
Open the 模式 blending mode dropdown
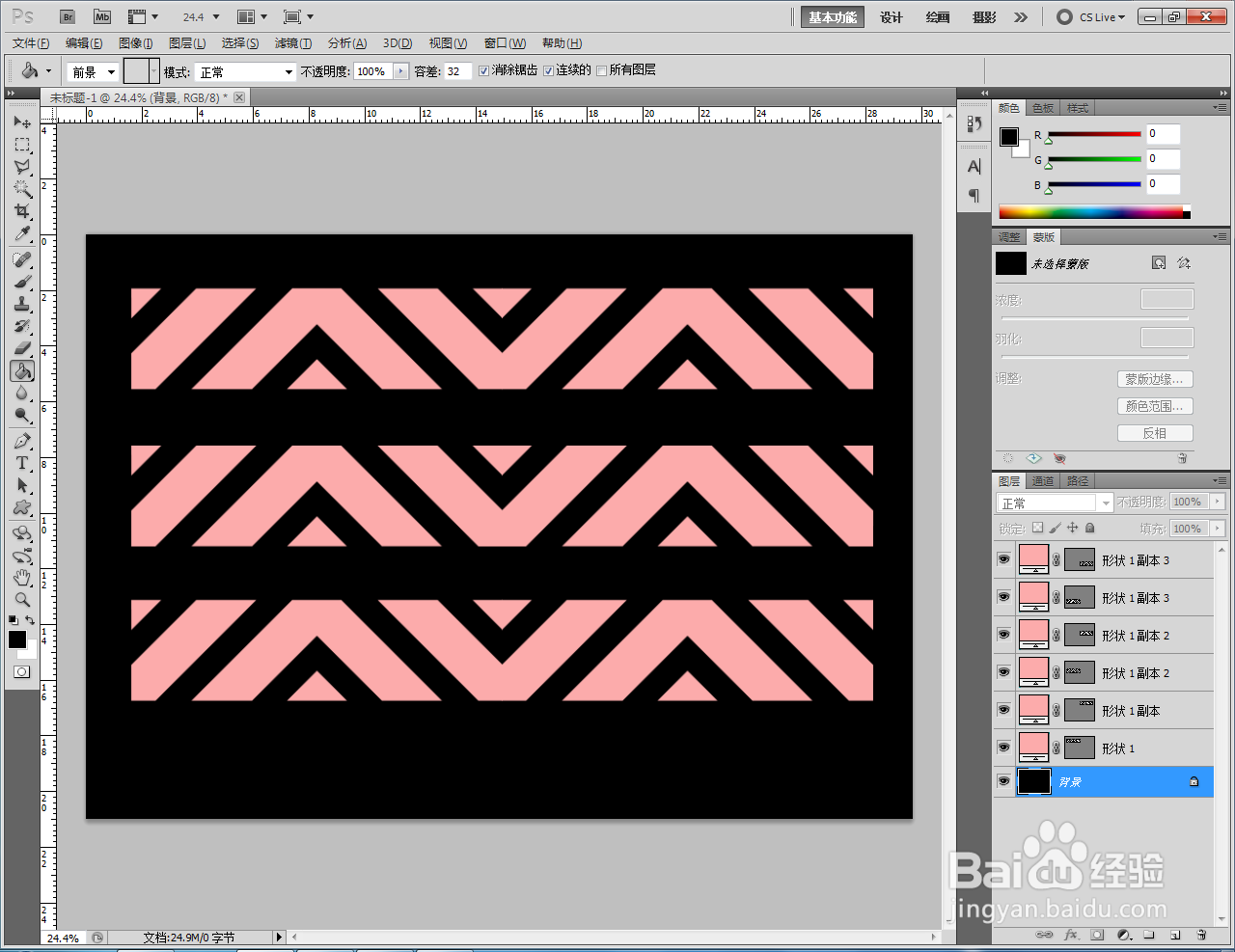pyautogui.click(x=245, y=71)
